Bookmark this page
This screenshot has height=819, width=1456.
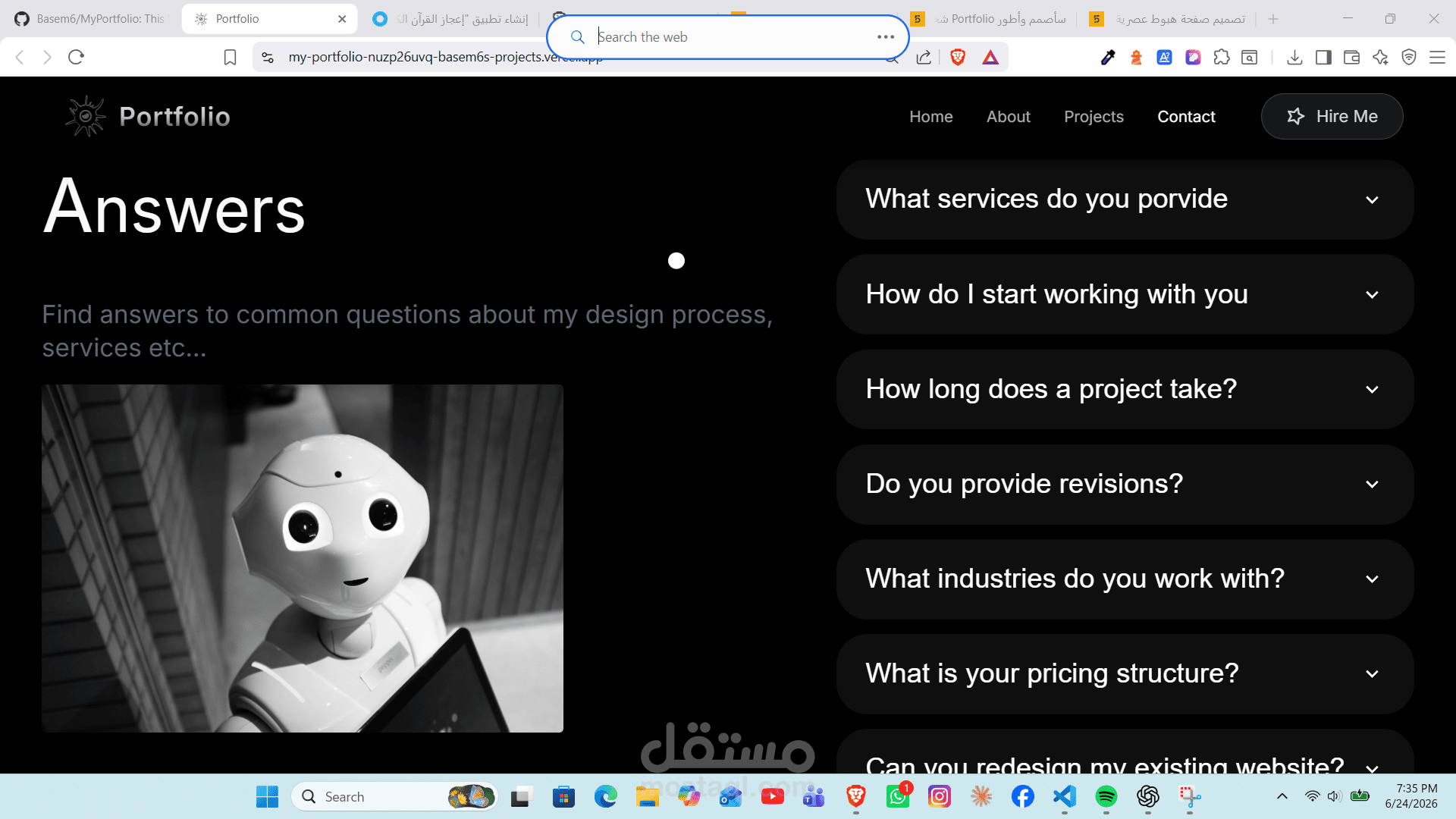tap(231, 57)
